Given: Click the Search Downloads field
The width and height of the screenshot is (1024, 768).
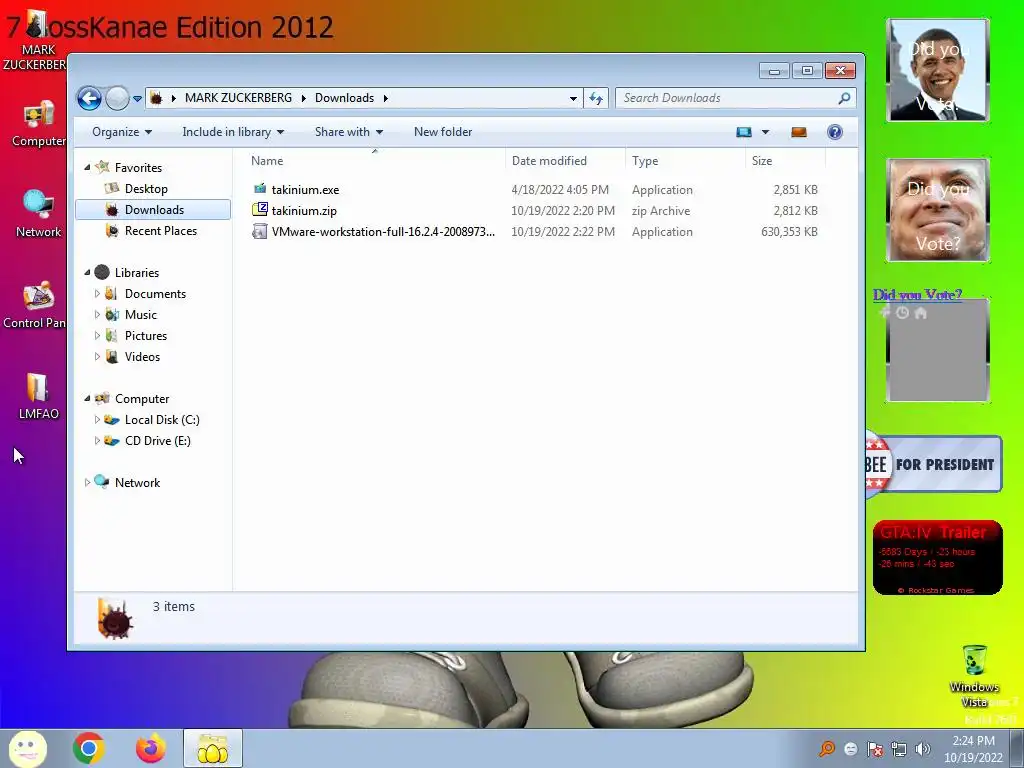Looking at the screenshot, I should pyautogui.click(x=735, y=98).
